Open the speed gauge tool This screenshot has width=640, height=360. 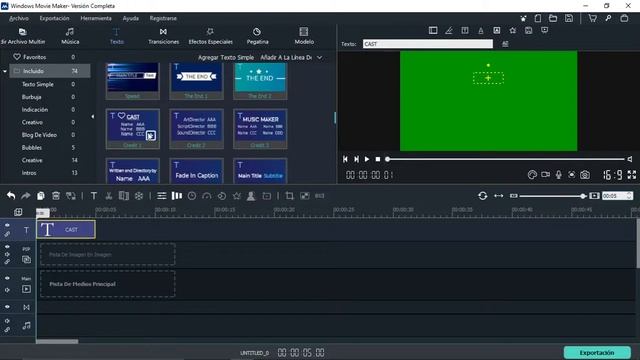[x=207, y=196]
